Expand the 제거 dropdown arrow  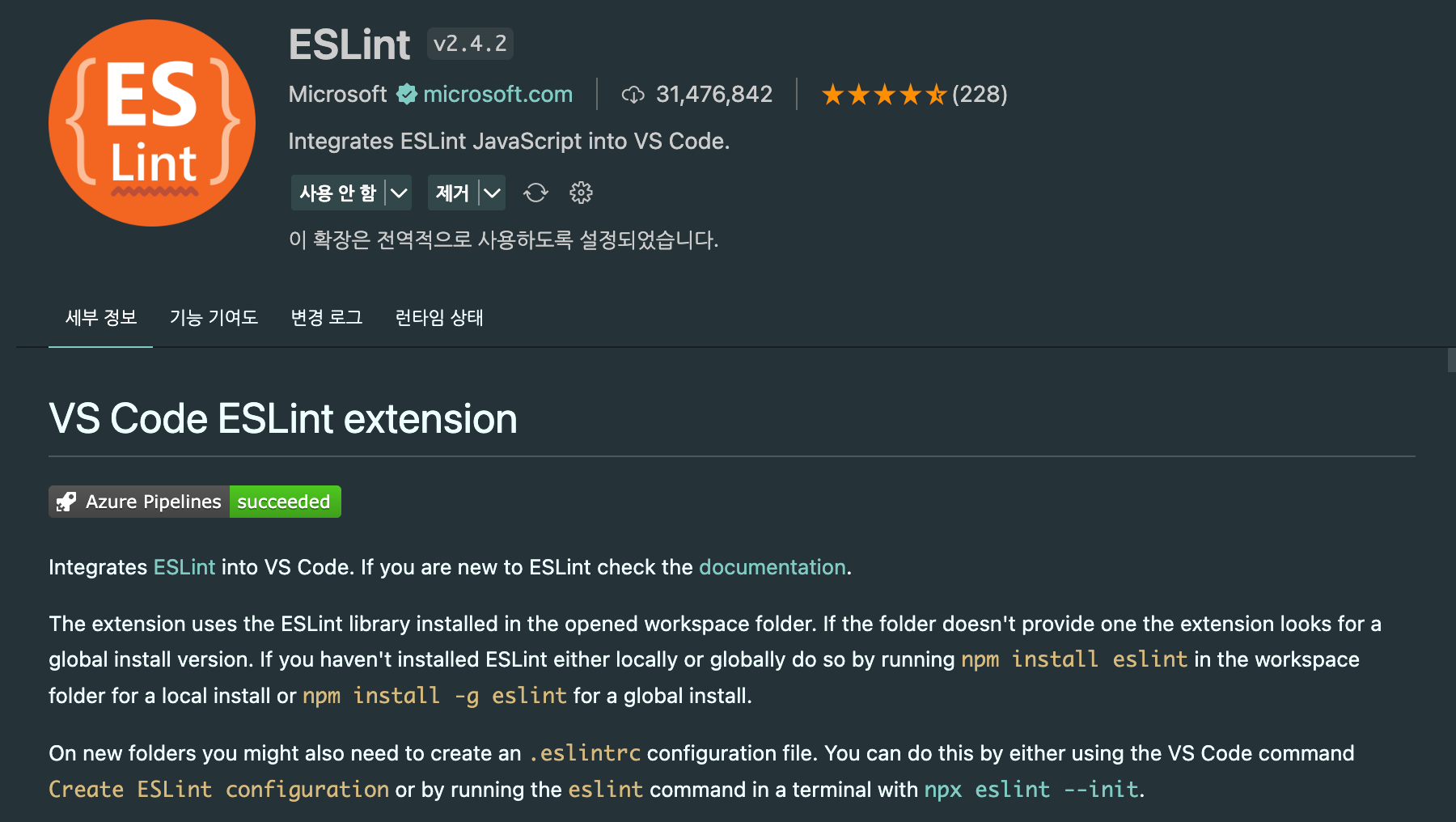coord(493,193)
